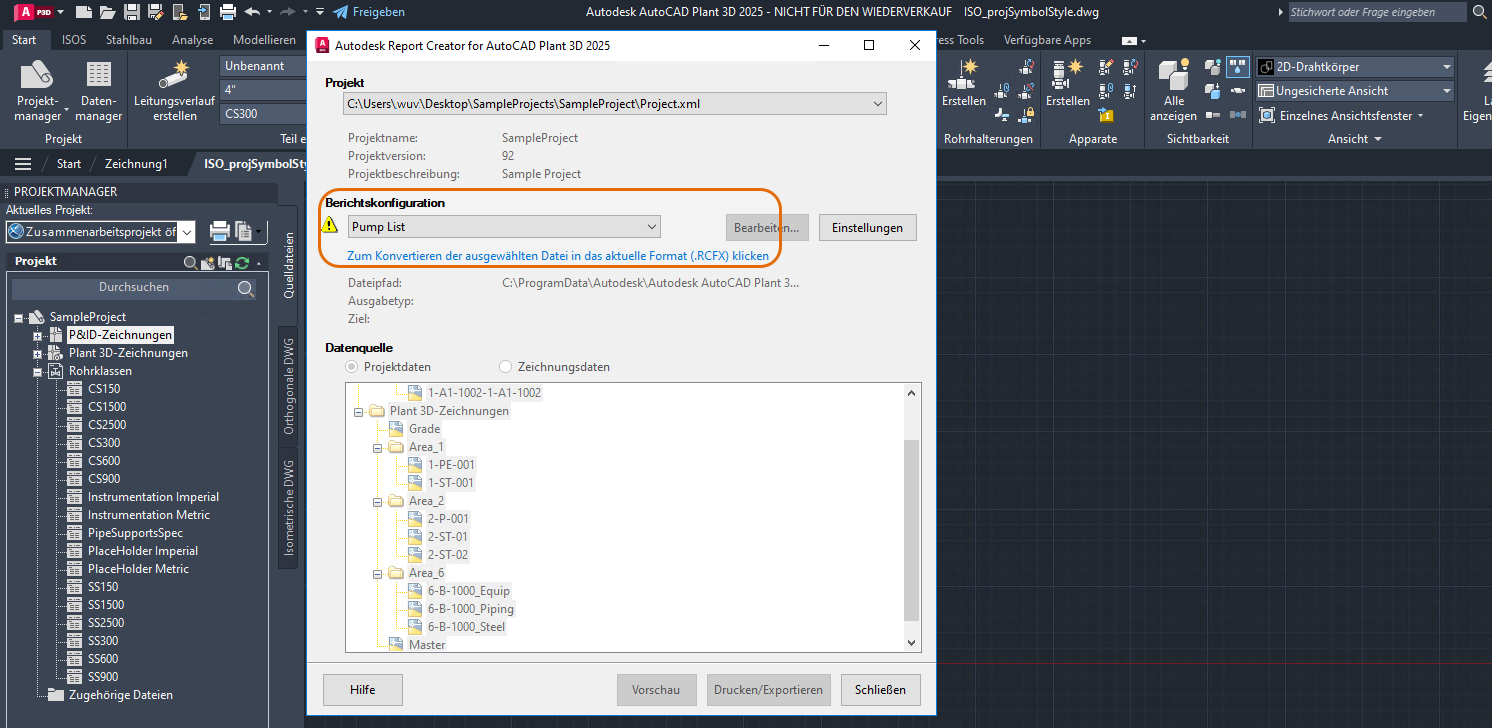This screenshot has width=1492, height=728.
Task: Expand the P&ID-Zeichnungen tree node
Action: pos(38,335)
